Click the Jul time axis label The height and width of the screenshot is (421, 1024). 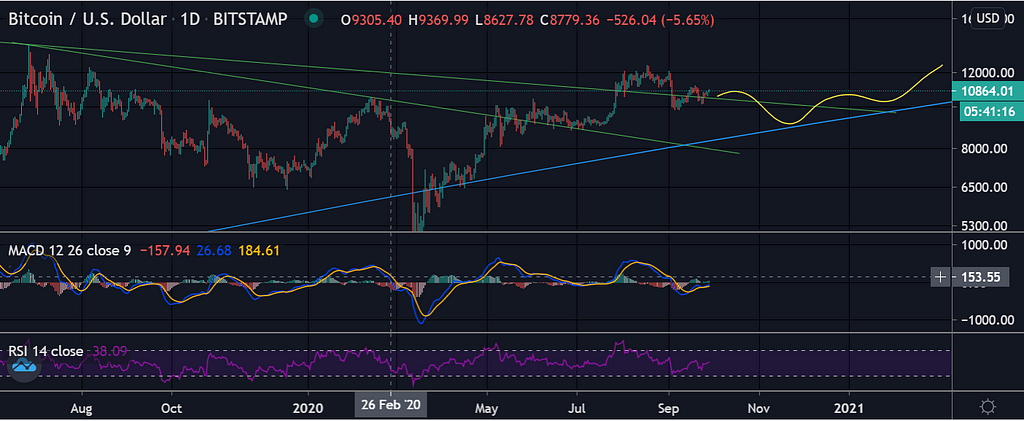pyautogui.click(x=577, y=407)
